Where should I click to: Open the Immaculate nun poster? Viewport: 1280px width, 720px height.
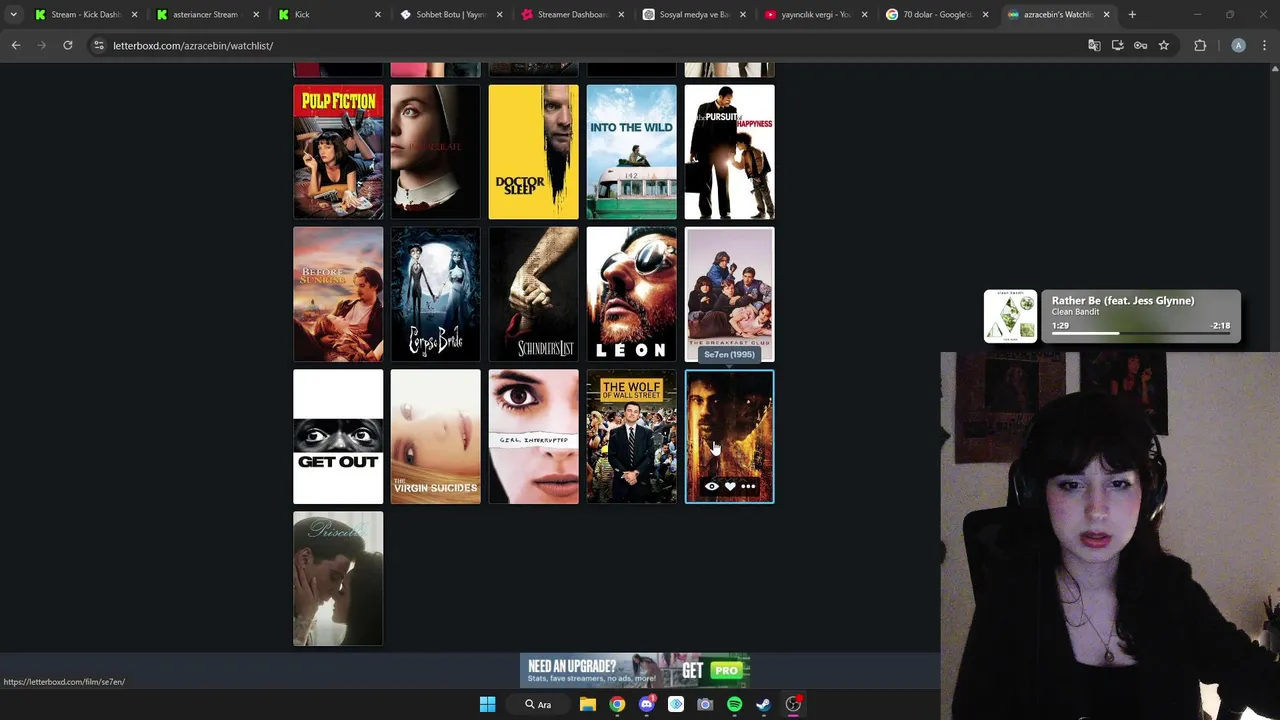click(436, 152)
